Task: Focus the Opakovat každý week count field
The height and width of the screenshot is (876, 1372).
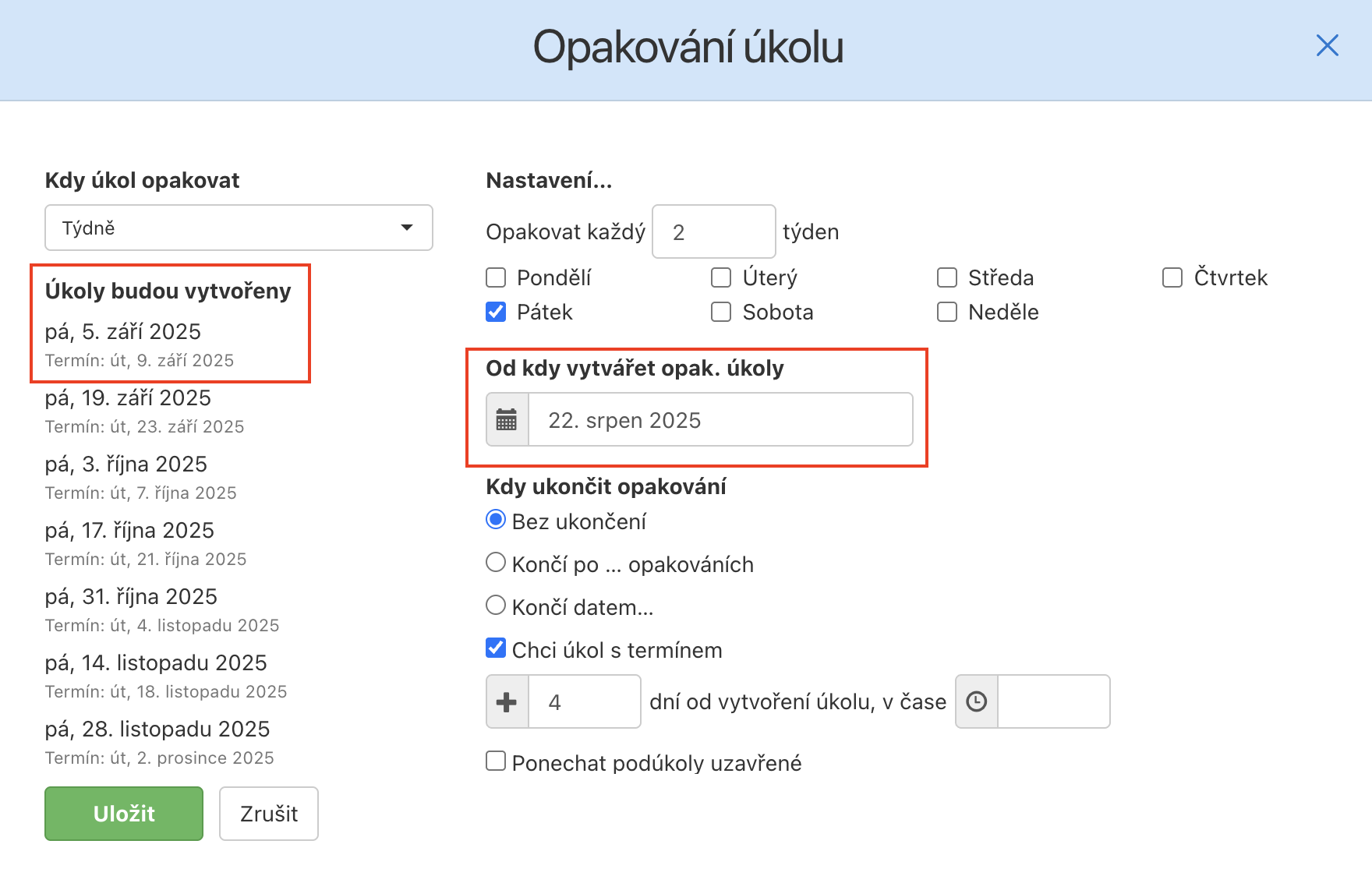Action: pyautogui.click(x=714, y=231)
